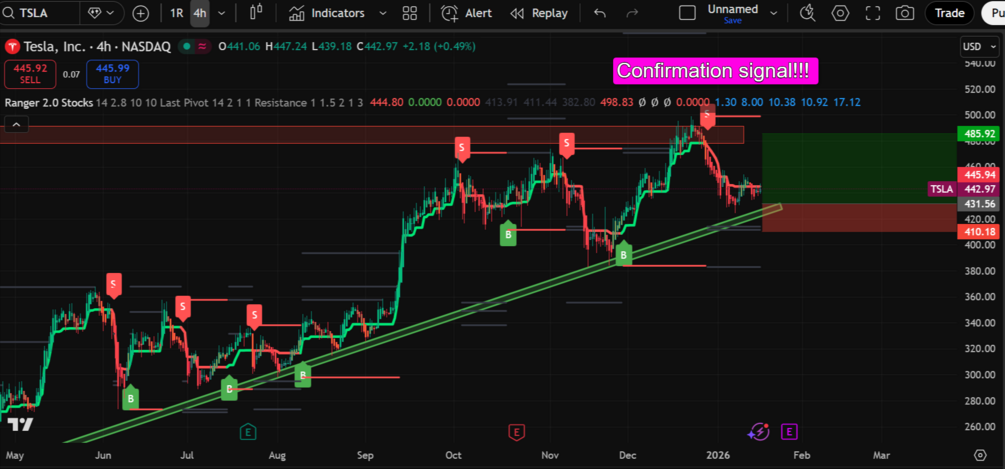Click the red S signal near 500.00

707,115
